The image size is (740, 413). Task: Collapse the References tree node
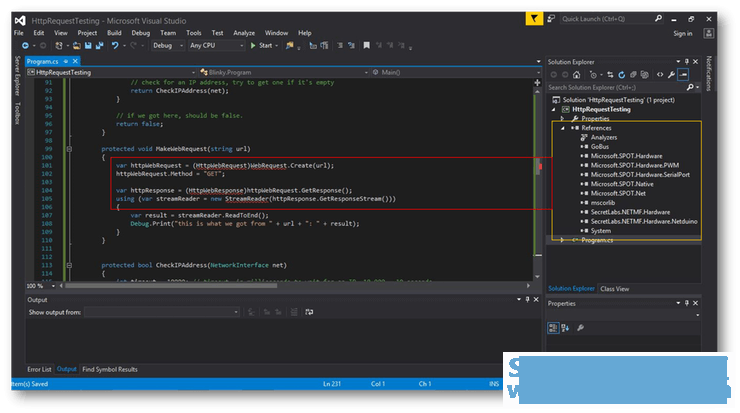pos(563,128)
